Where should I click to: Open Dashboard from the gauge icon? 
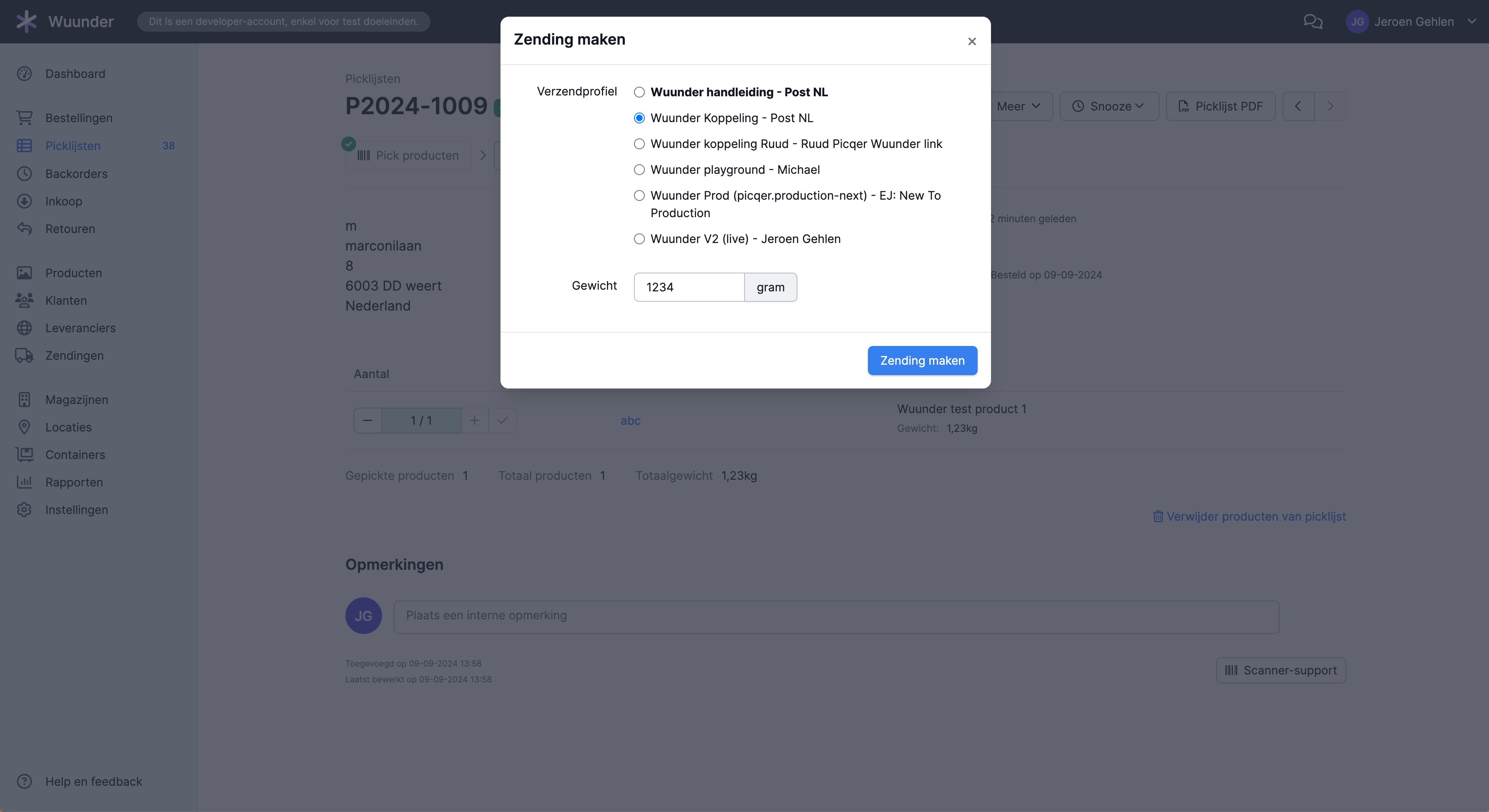[x=24, y=73]
